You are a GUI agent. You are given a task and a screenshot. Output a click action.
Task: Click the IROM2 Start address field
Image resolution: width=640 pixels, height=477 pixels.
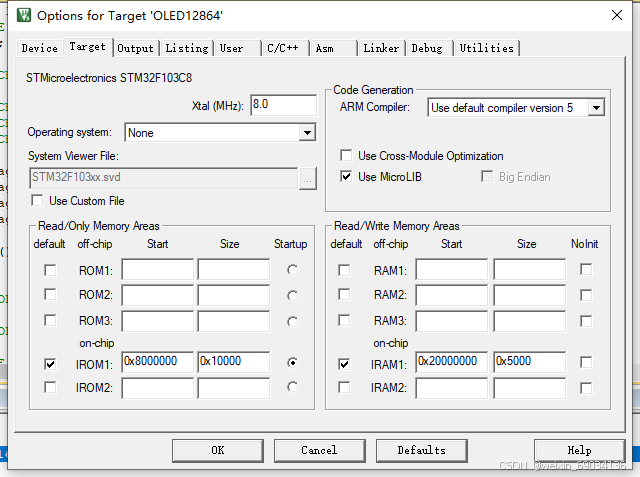158,388
